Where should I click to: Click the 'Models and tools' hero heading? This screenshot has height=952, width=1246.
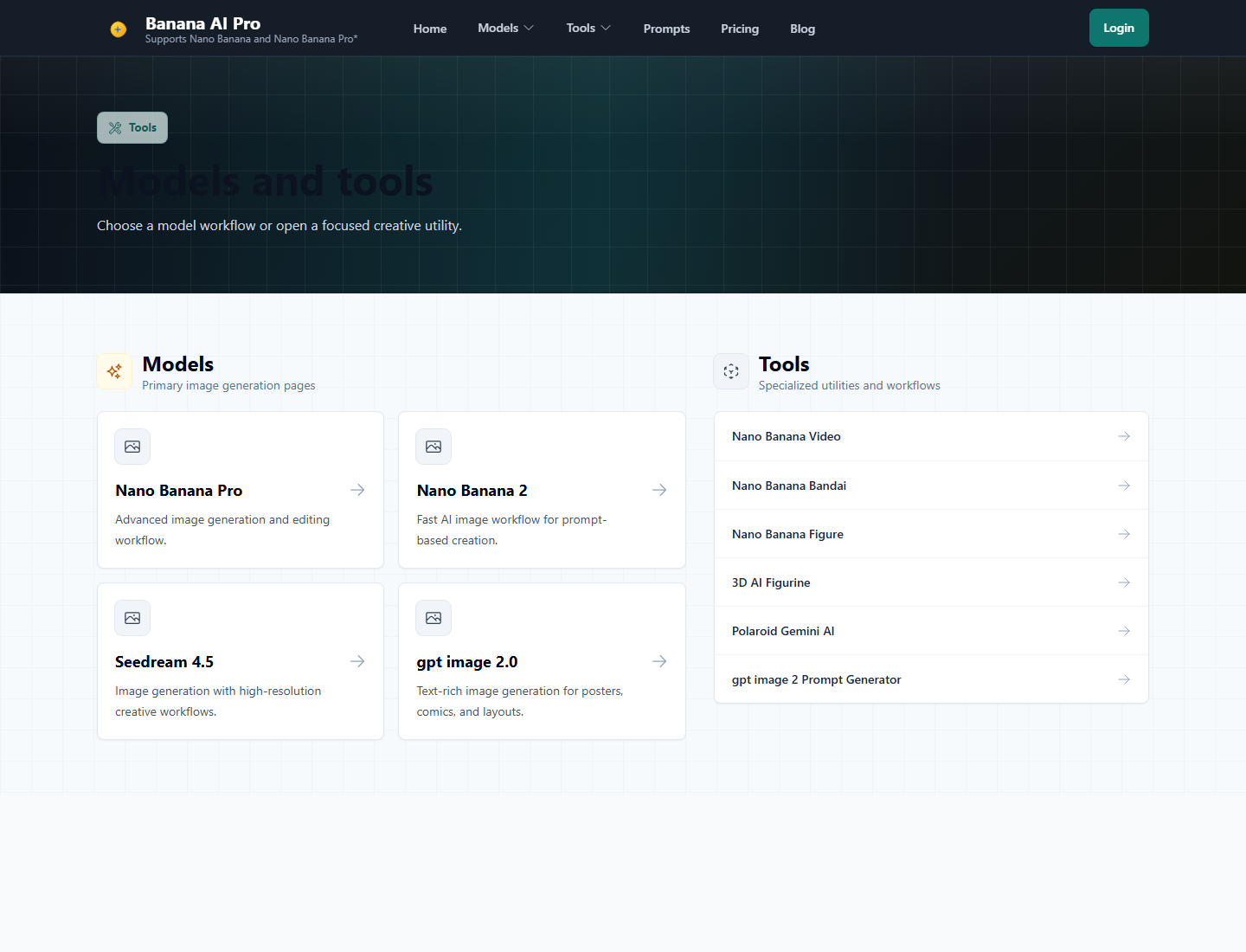click(x=265, y=182)
